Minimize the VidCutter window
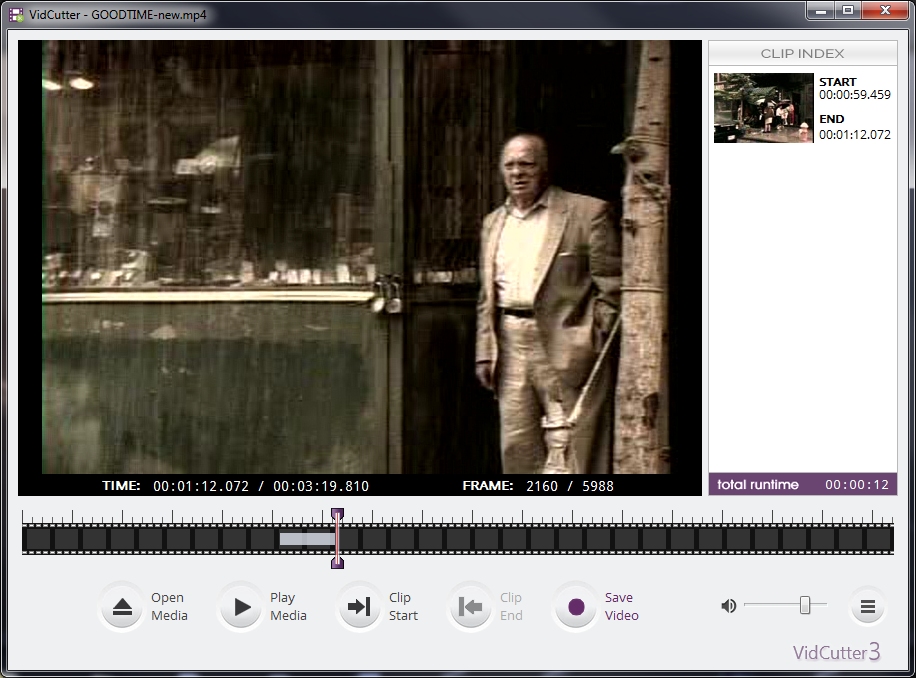The height and width of the screenshot is (678, 916). click(x=821, y=11)
